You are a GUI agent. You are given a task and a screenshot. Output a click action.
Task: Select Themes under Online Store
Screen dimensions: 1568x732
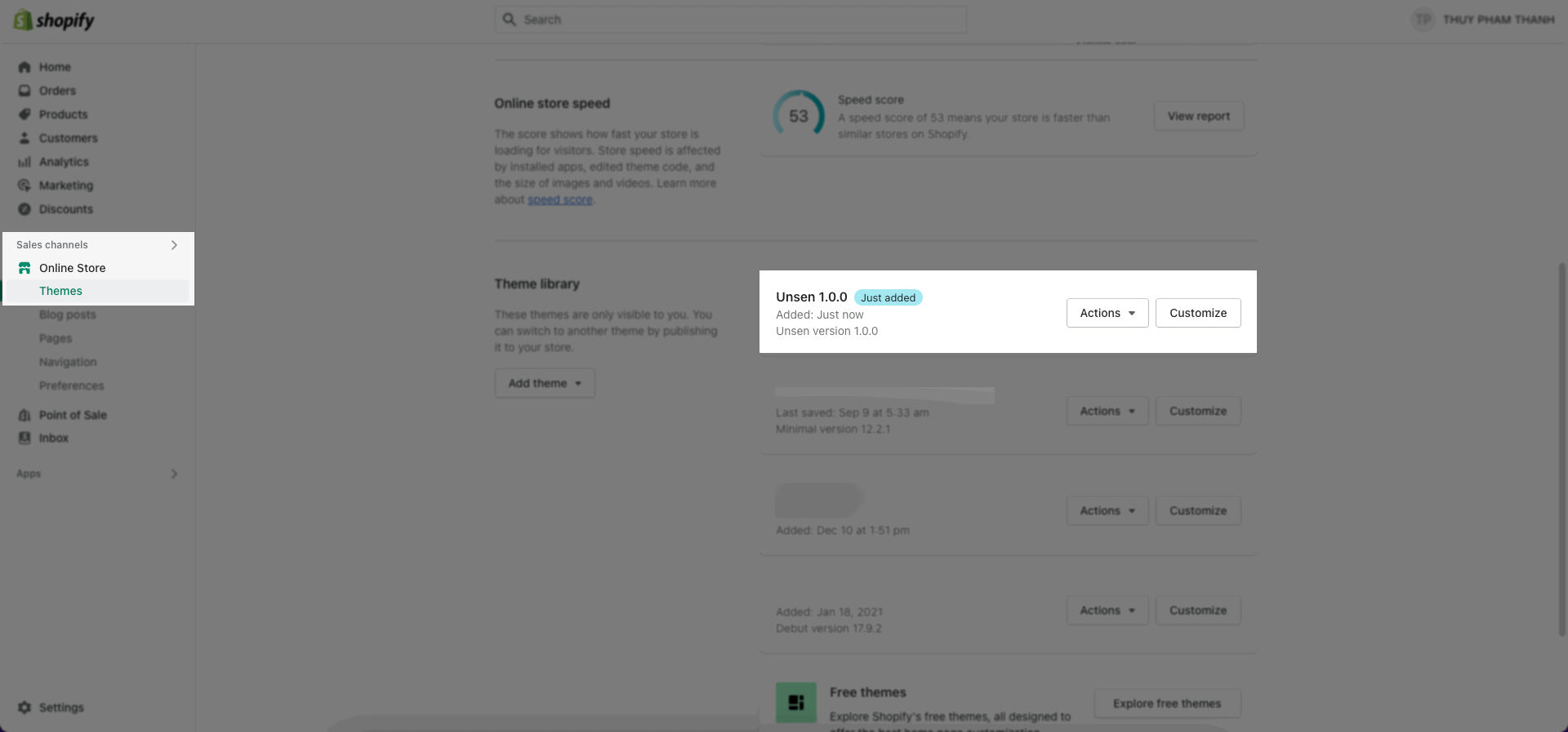coord(60,291)
